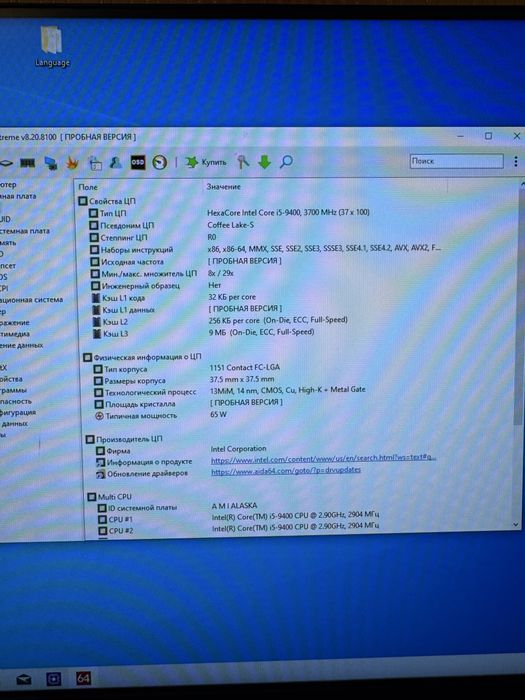
Task: Launch monitor diagnostics from the toolbar
Action: 50,163
